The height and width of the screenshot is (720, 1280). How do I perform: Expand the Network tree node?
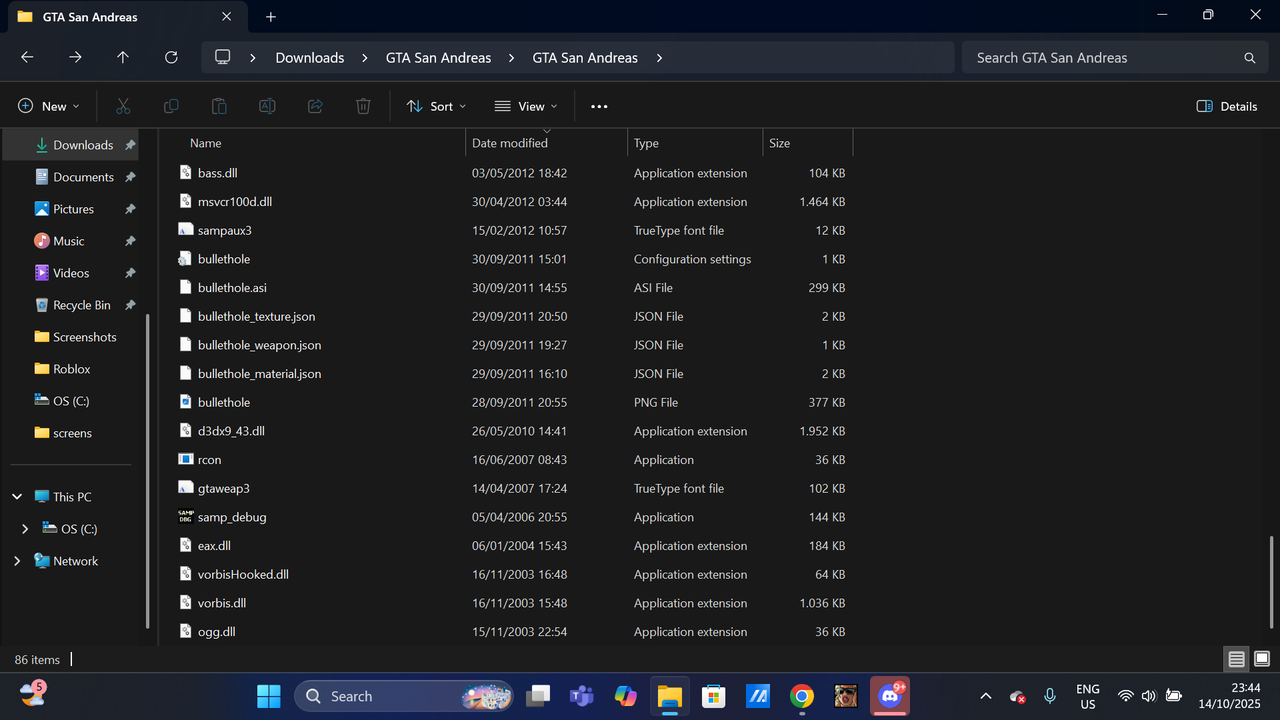17,561
